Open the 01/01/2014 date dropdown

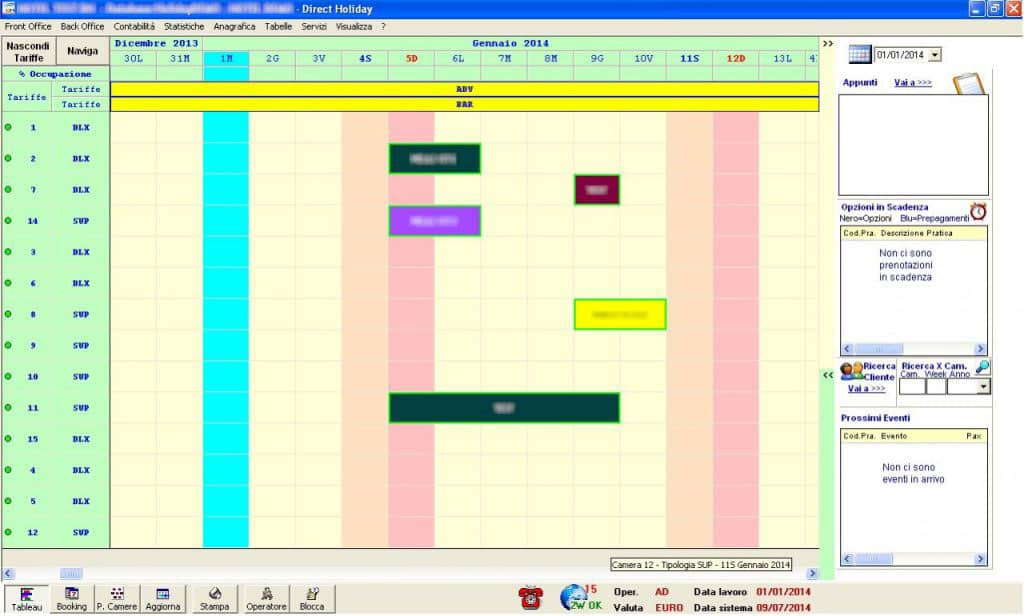coord(935,55)
